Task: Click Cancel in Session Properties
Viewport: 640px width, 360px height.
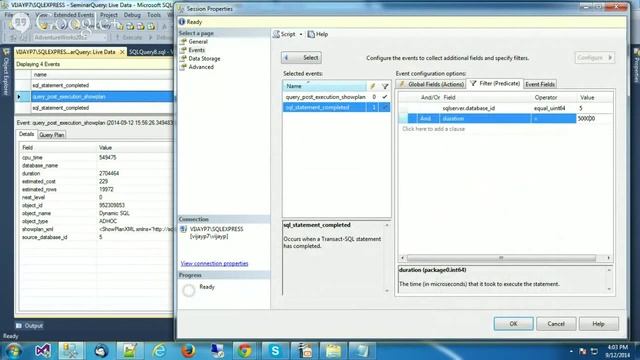Action: pos(556,324)
